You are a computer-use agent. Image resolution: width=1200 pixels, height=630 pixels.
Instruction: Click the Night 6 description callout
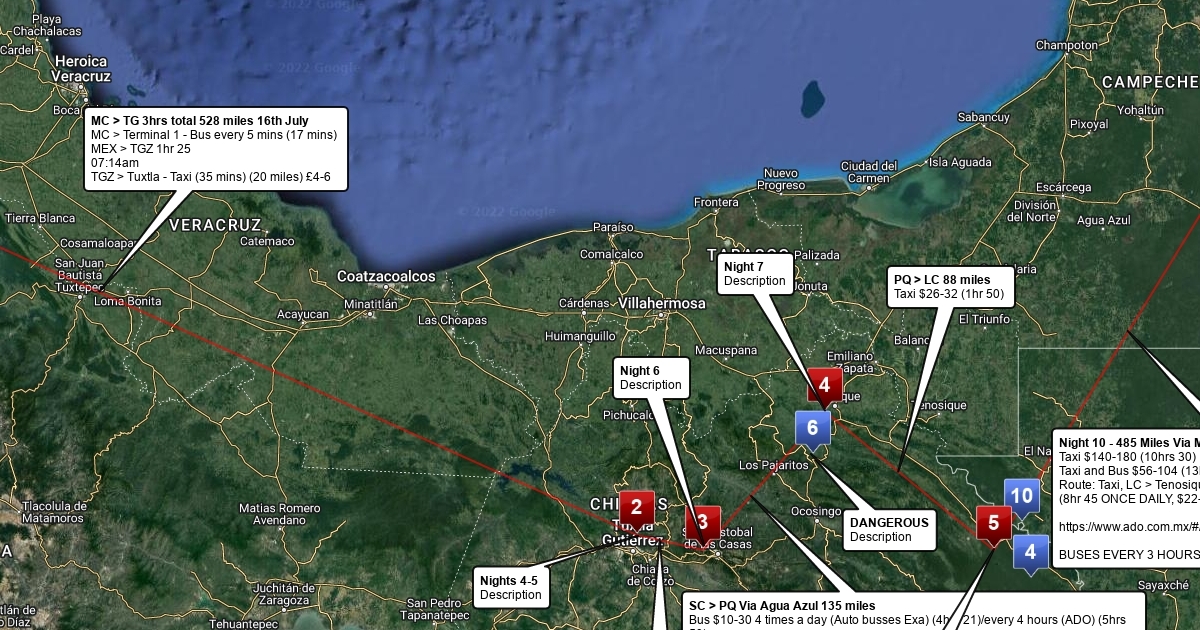pyautogui.click(x=651, y=378)
